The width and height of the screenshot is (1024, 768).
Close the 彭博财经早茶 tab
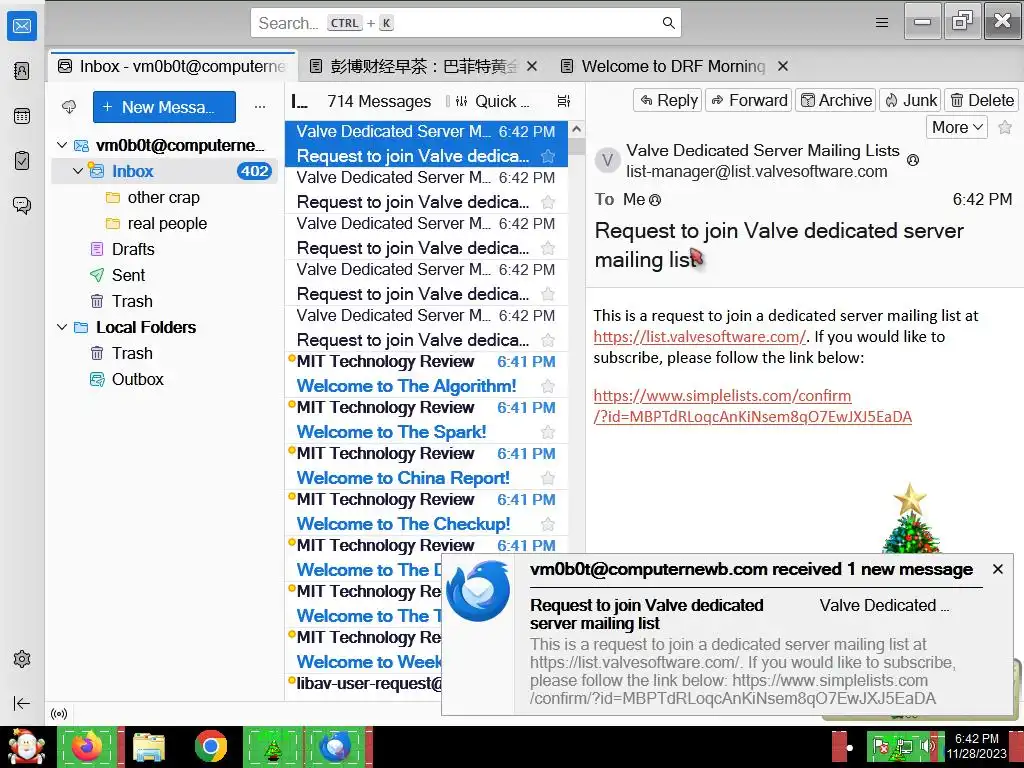[532, 66]
